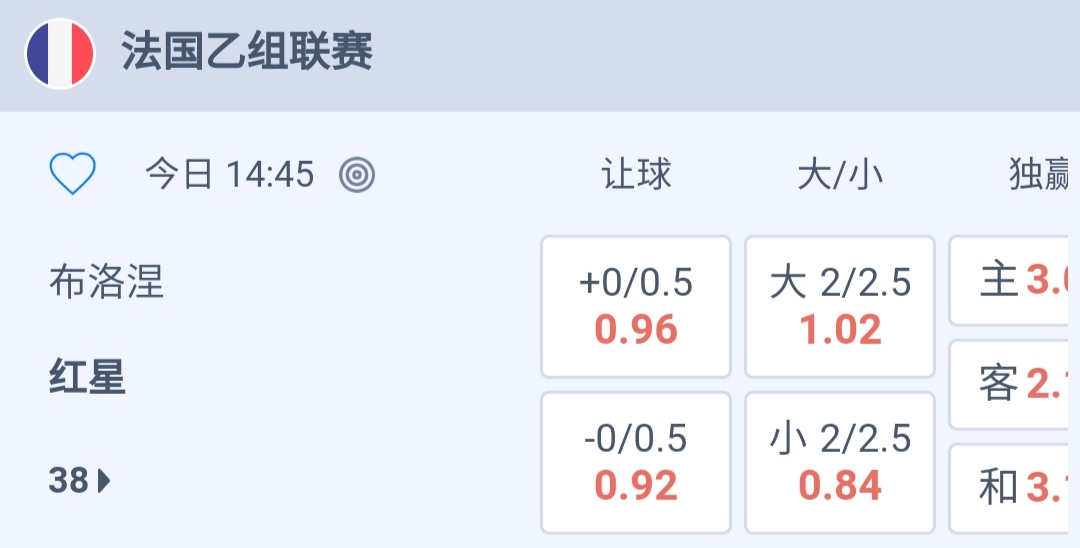Choose the 客 away win odds
The height and width of the screenshot is (548, 1080).
coord(1015,384)
